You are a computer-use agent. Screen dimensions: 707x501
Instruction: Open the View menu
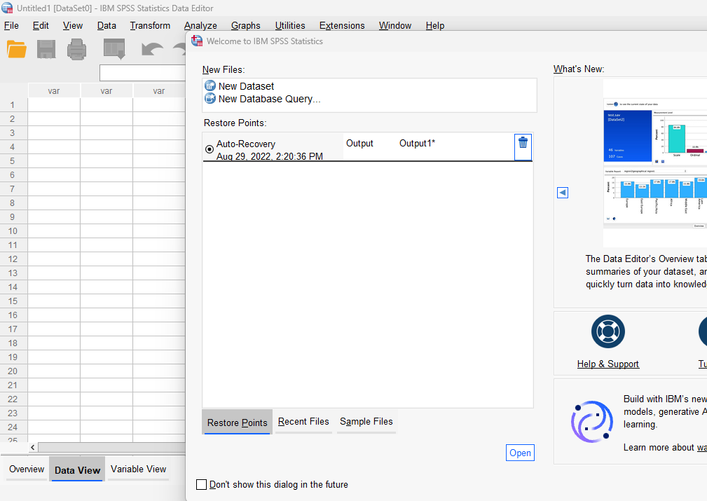(x=73, y=26)
